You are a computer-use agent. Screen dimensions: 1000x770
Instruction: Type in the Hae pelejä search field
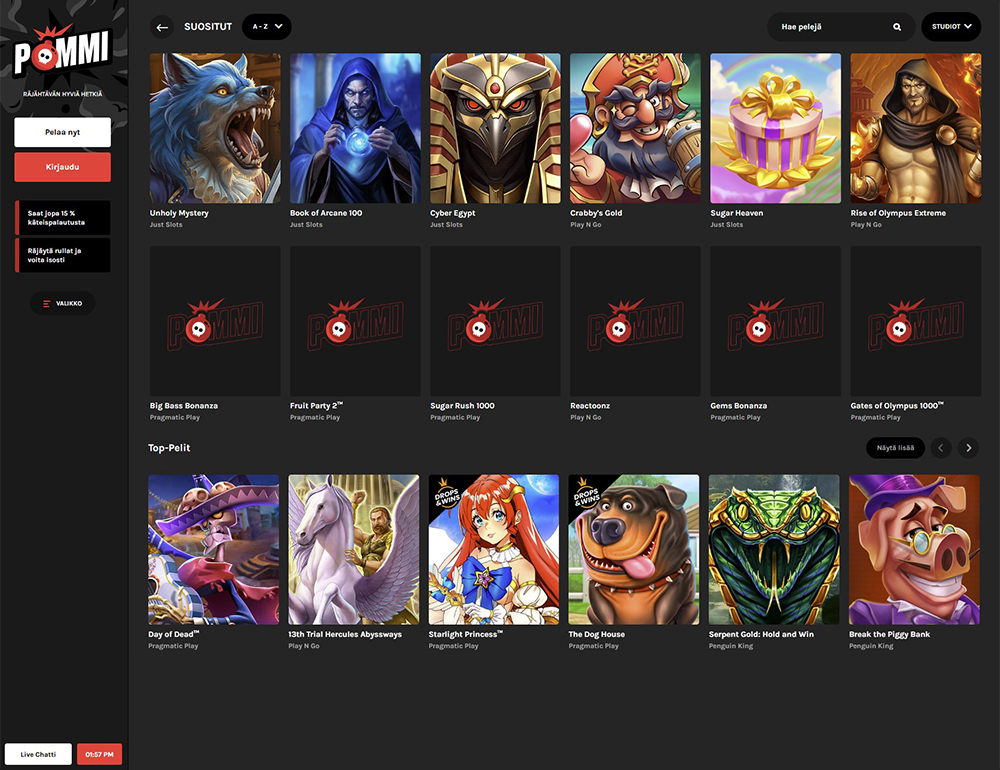point(830,27)
